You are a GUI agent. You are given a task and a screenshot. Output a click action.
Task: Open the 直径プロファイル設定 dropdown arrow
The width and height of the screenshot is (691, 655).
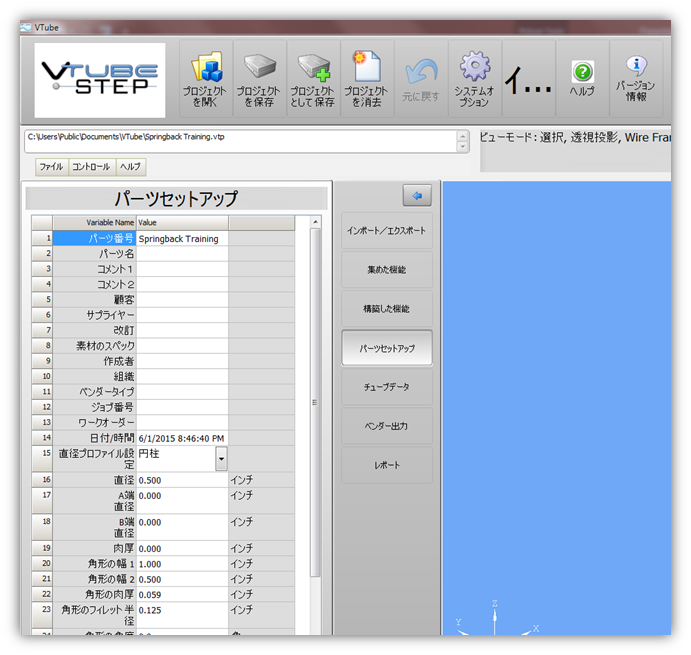point(221,459)
